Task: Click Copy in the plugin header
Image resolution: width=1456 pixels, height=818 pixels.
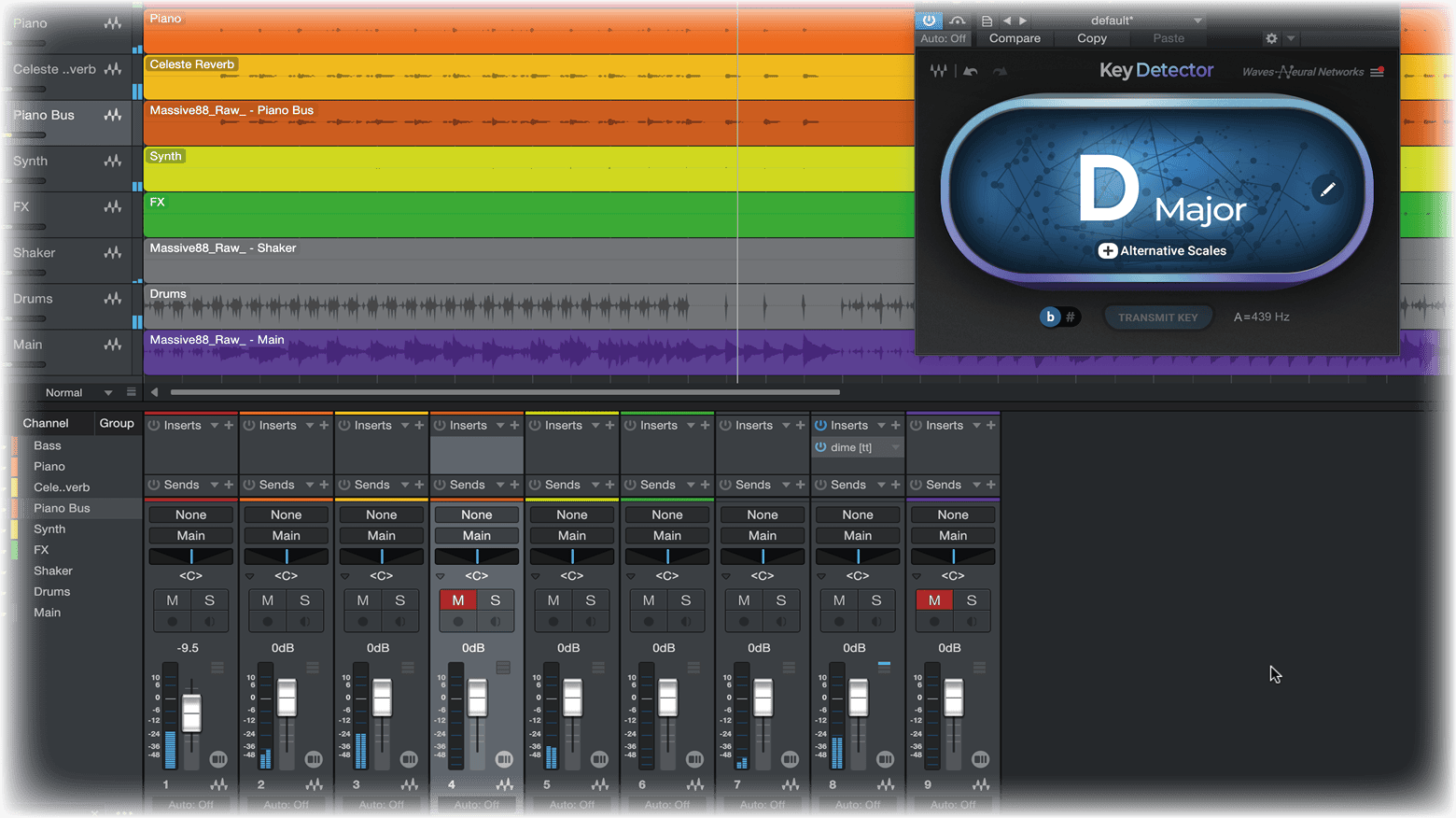Action: (1092, 38)
